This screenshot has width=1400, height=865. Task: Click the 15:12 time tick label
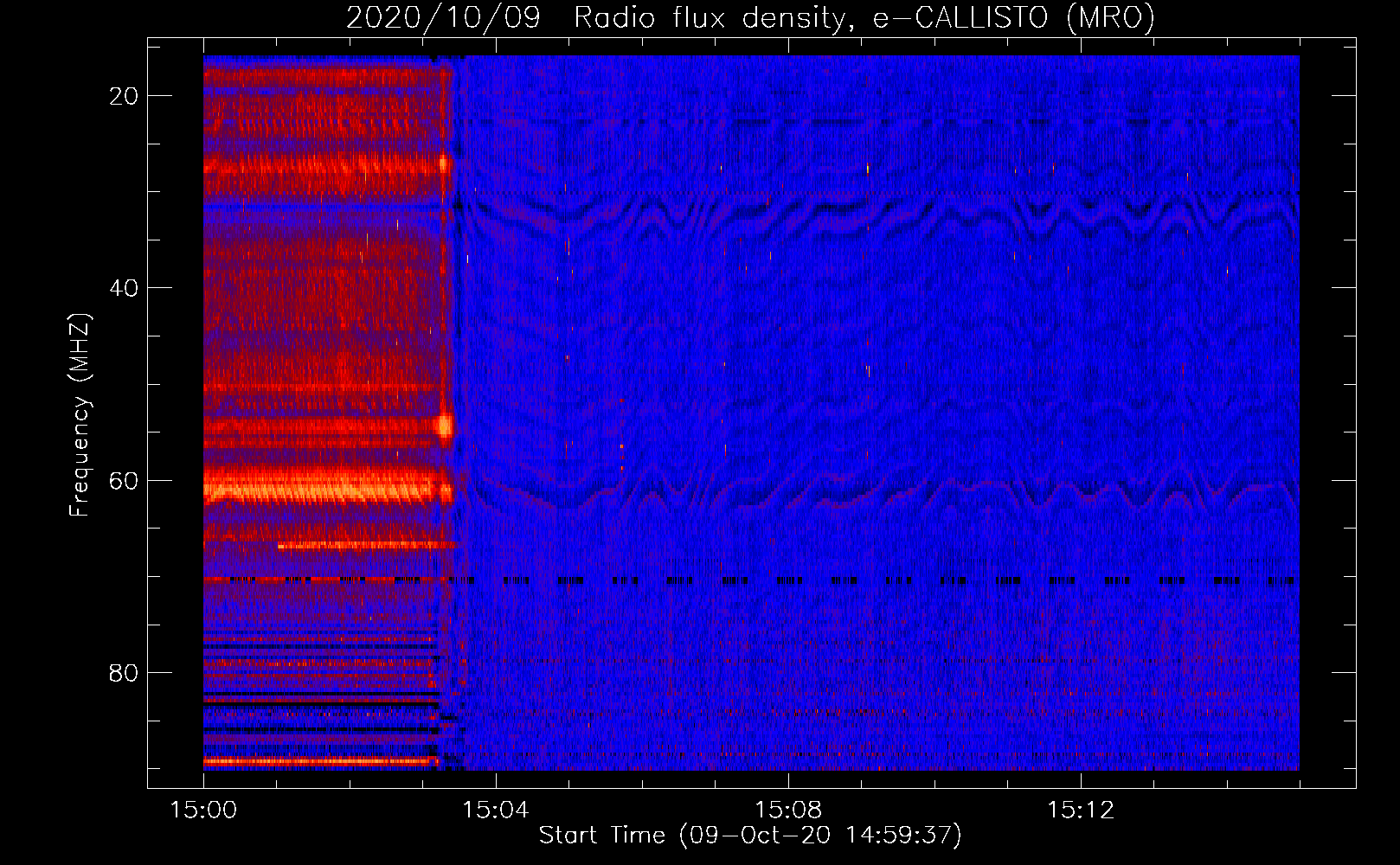(x=1080, y=811)
